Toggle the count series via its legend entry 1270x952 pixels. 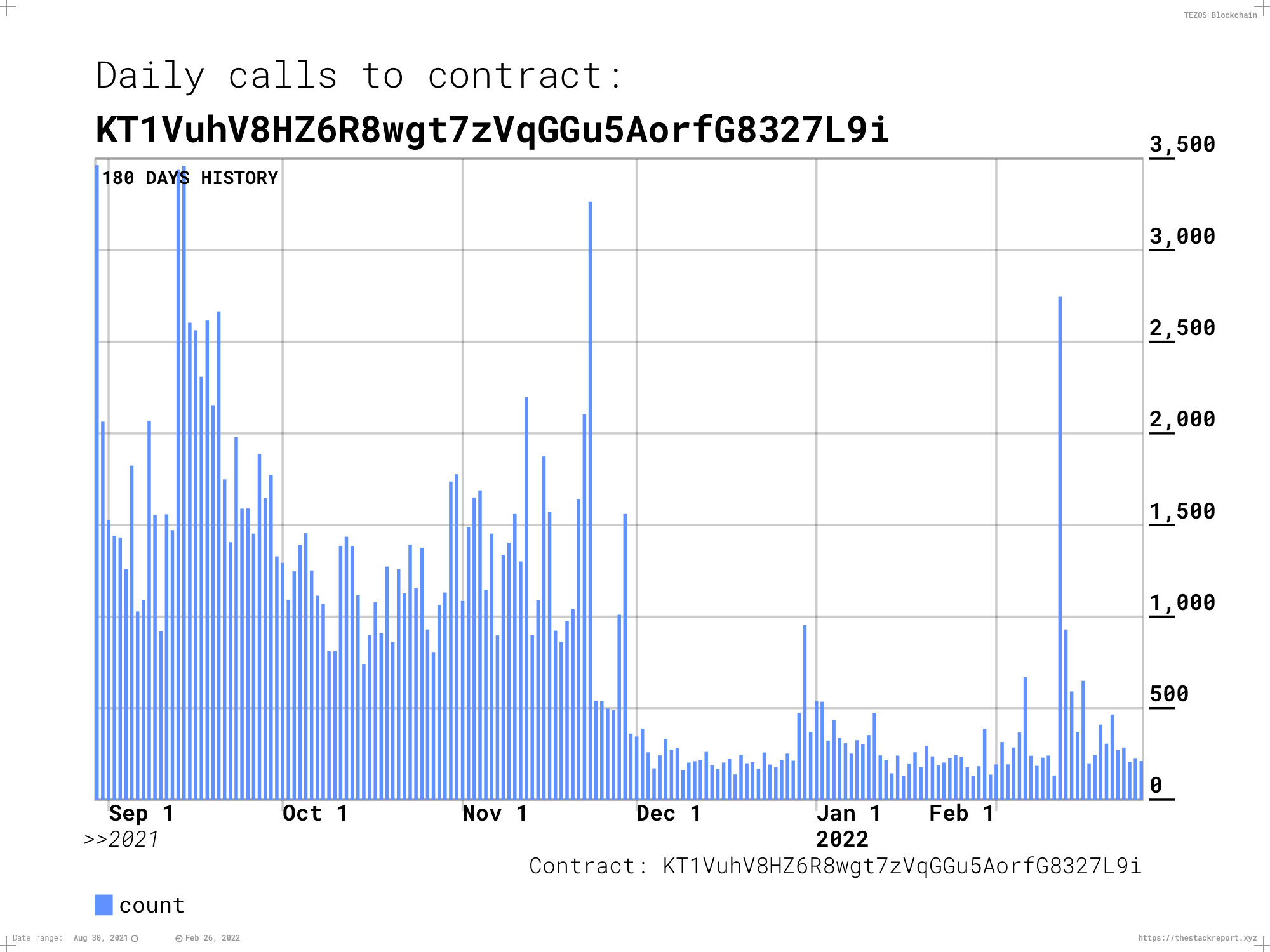point(152,906)
